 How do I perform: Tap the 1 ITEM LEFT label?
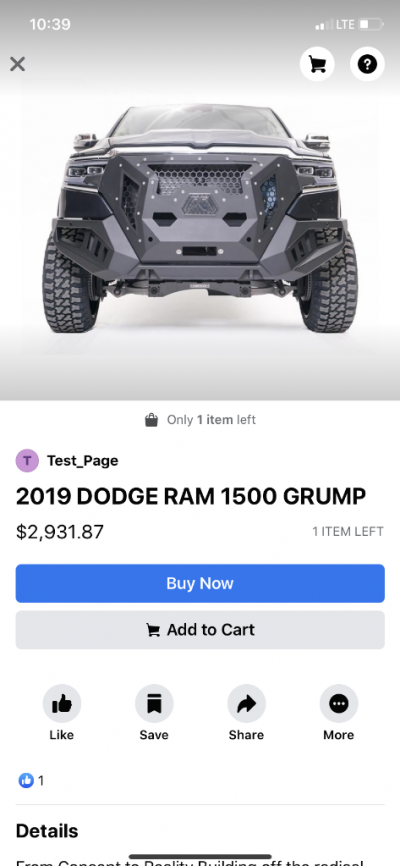[x=348, y=532]
